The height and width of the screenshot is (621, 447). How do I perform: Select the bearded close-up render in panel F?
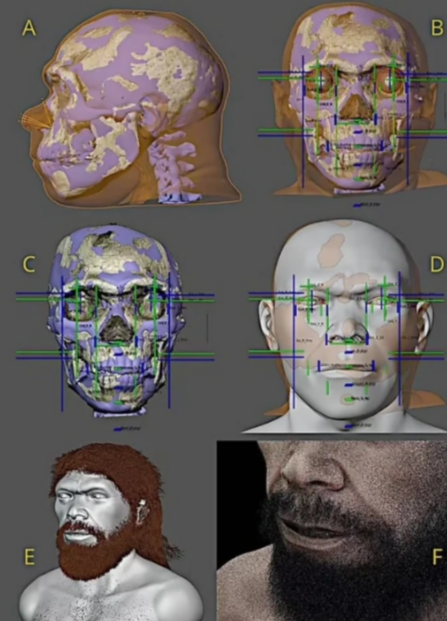click(x=332, y=531)
